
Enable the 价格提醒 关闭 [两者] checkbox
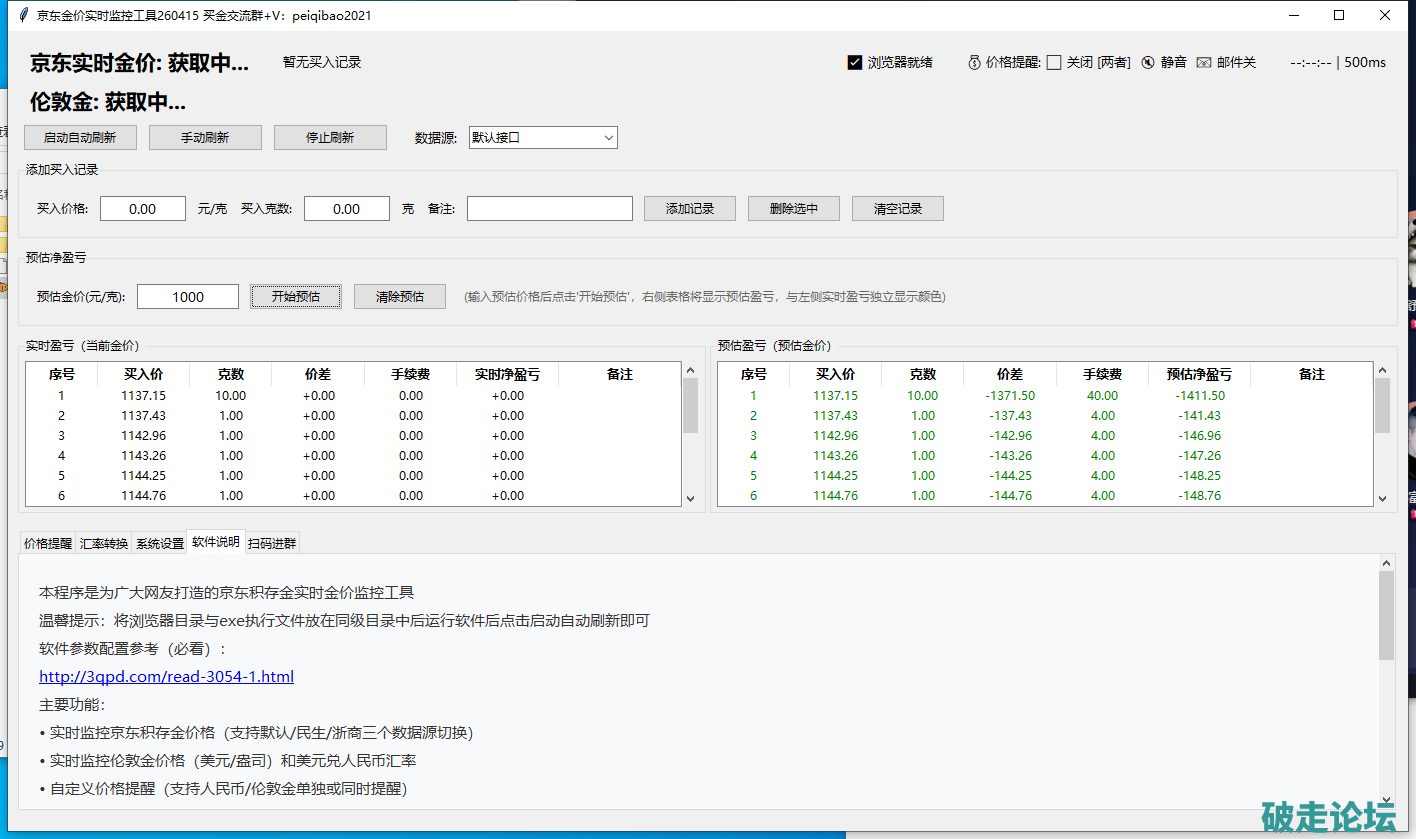(x=1053, y=62)
